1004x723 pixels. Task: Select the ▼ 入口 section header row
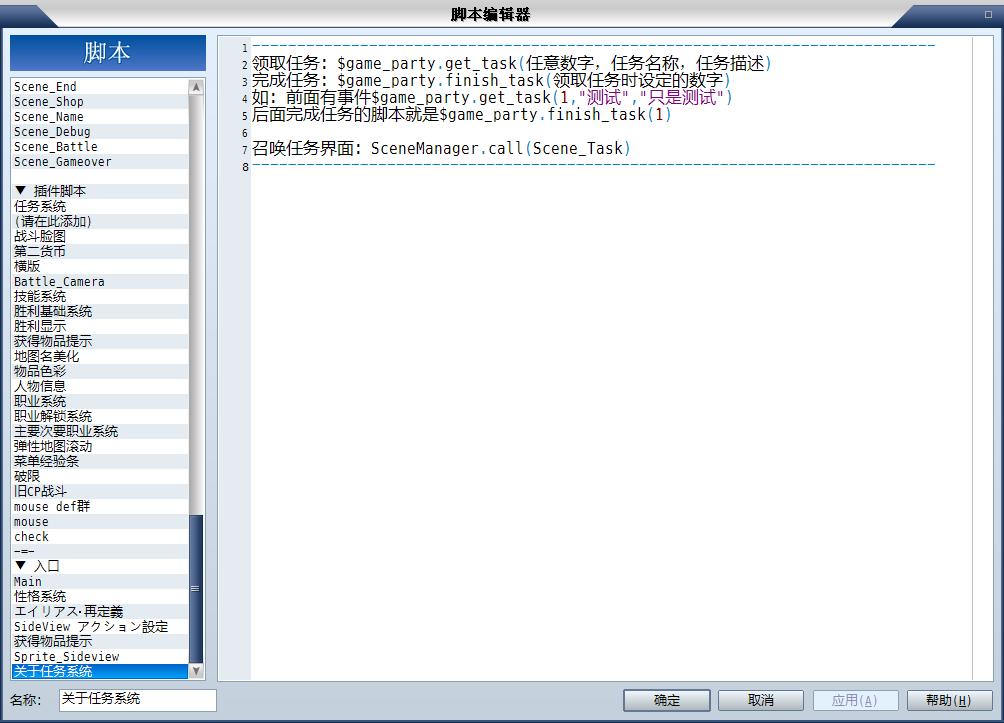[x=101, y=566]
